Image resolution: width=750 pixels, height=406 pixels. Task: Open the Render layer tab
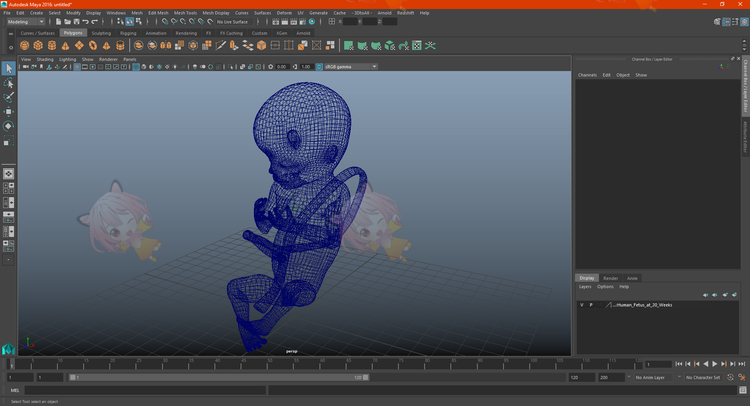610,278
